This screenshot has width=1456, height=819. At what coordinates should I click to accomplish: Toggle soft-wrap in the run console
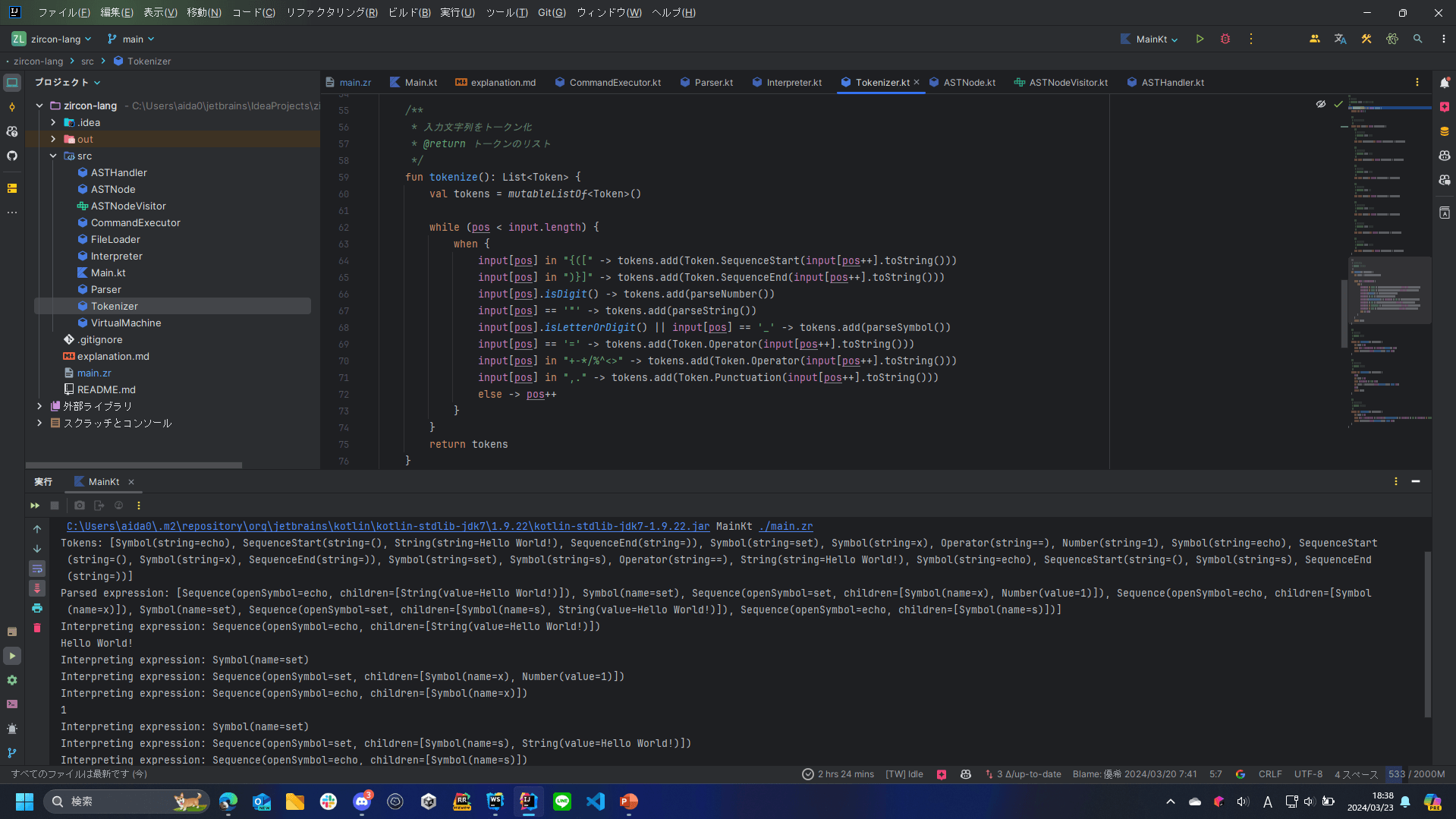coord(36,569)
